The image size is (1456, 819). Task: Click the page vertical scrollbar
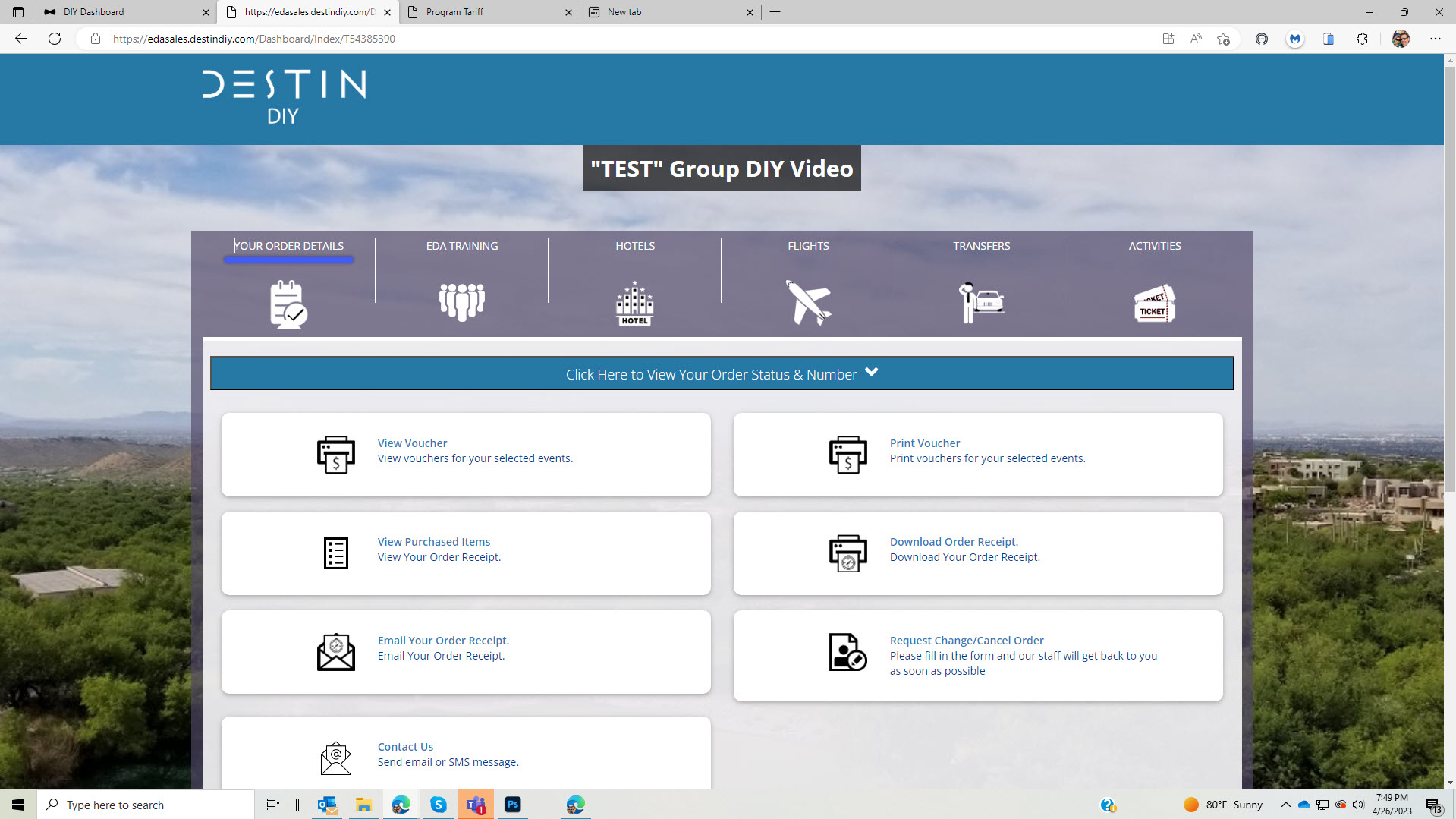(x=1450, y=278)
